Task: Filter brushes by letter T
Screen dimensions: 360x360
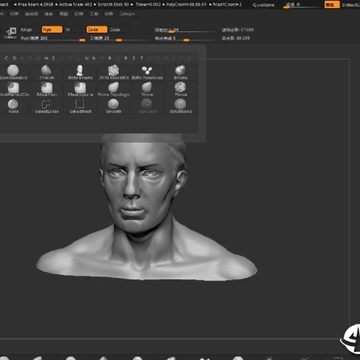Action: click(x=142, y=58)
